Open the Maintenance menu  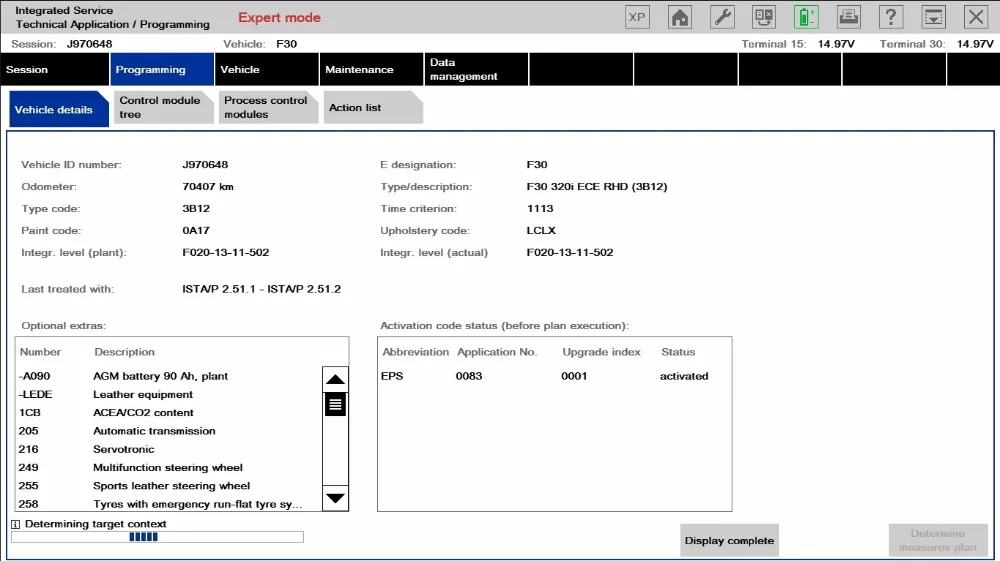[x=371, y=69]
